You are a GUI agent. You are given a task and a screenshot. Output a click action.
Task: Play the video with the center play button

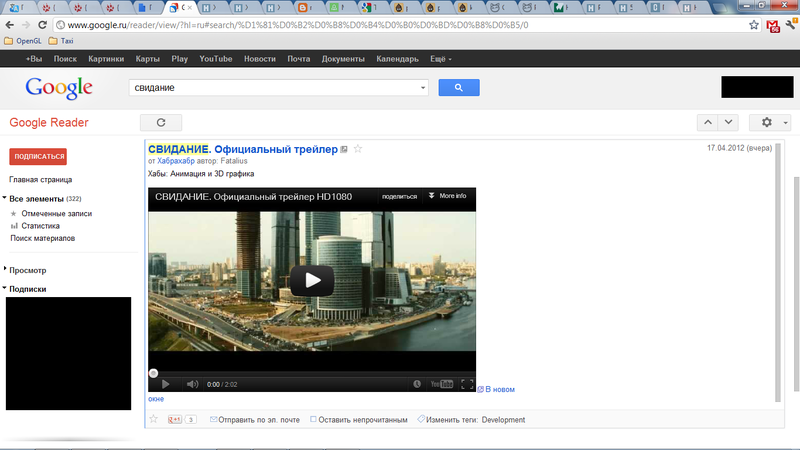312,280
